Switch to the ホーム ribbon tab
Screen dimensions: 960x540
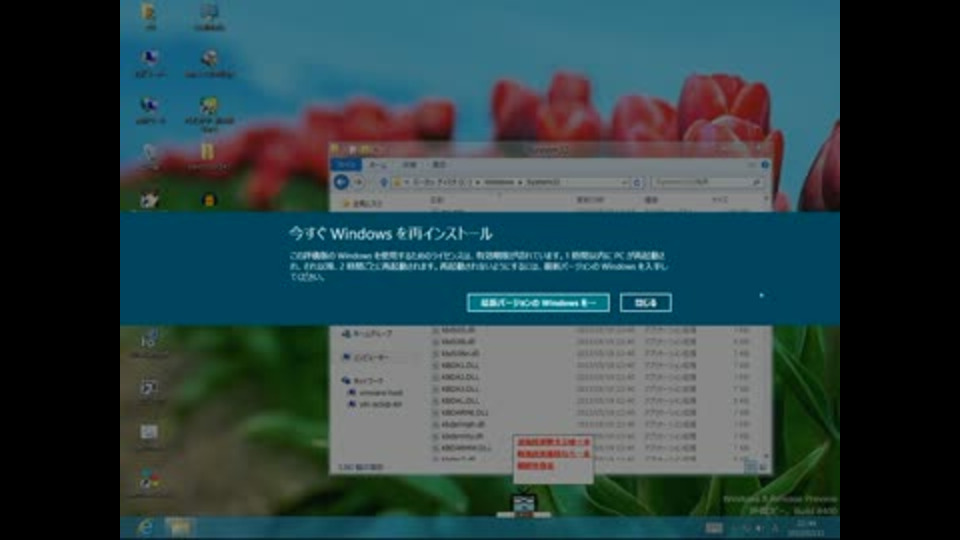point(378,165)
